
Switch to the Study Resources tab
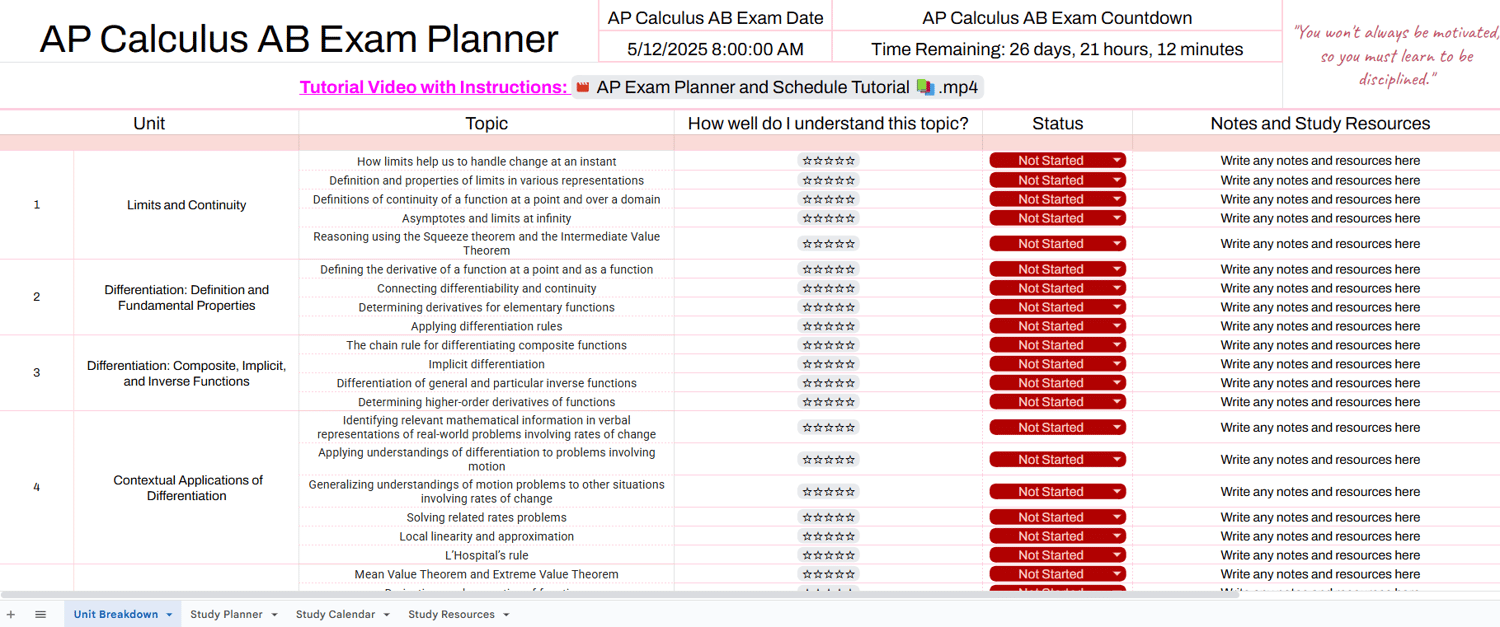[451, 615]
